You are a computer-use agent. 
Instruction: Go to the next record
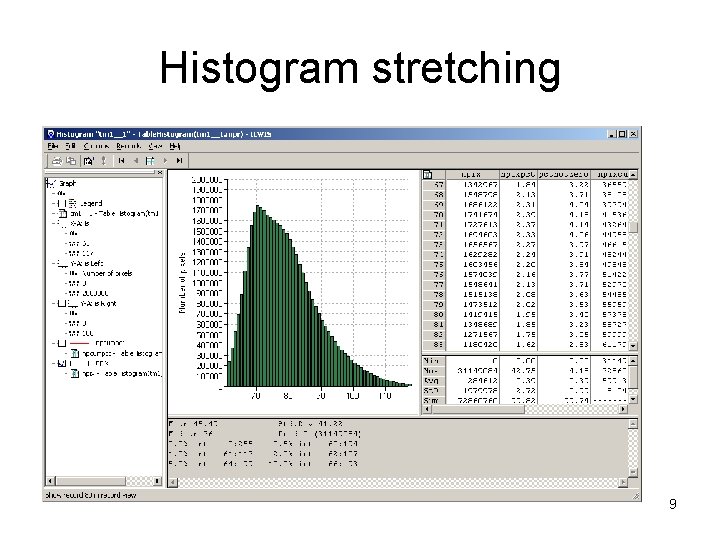[165, 161]
